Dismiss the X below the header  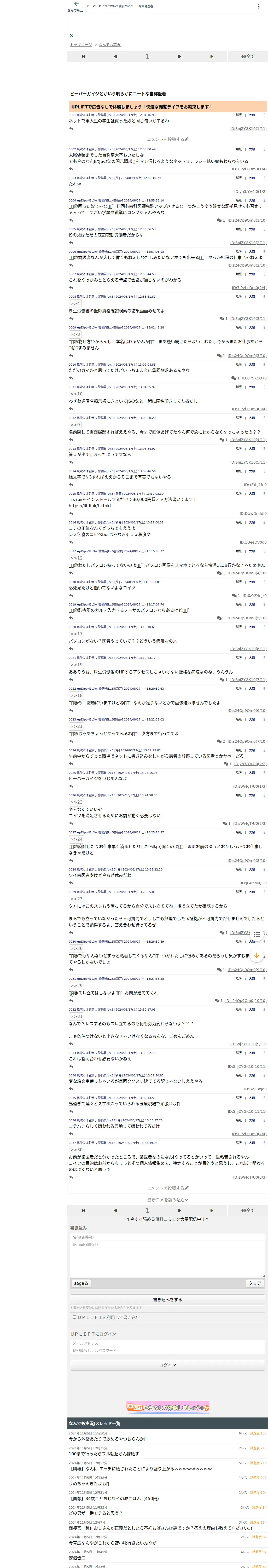(x=71, y=35)
